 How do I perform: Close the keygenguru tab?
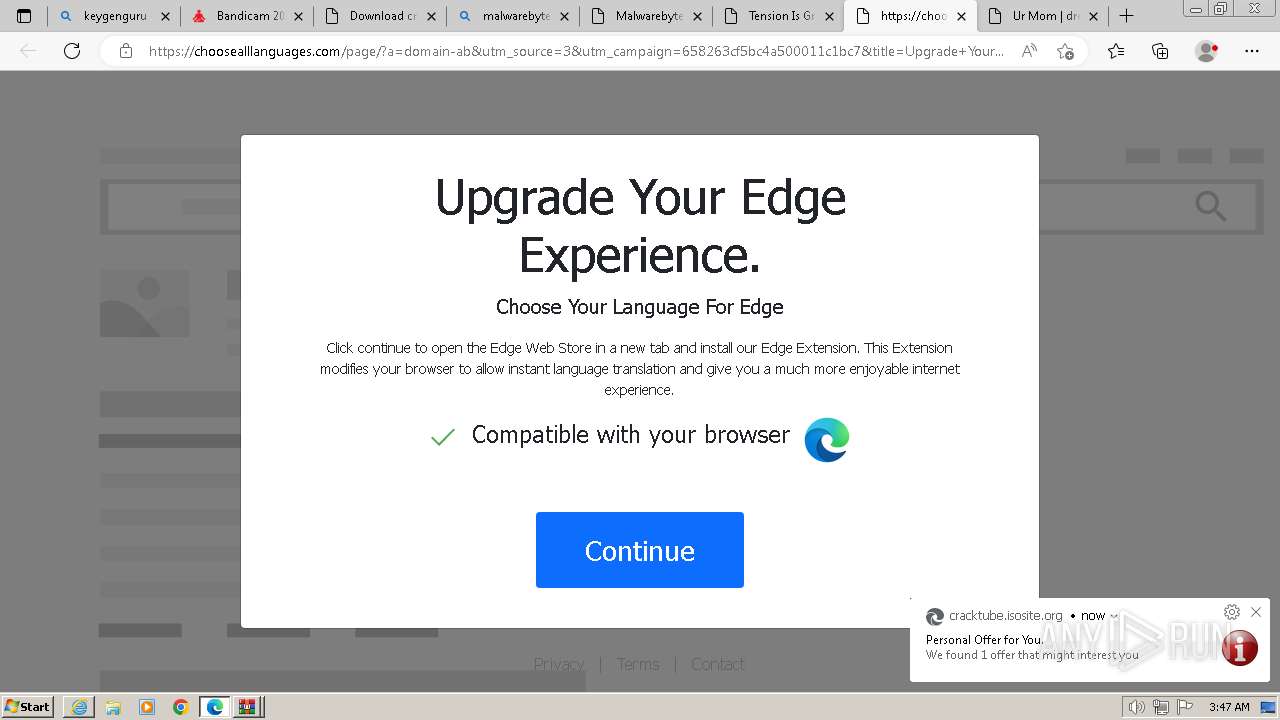165,16
